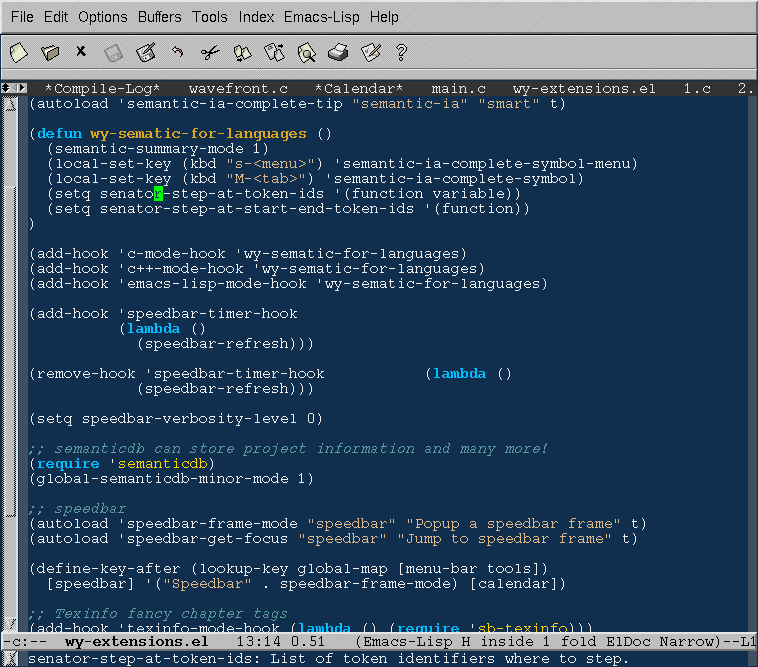Open the Tools menu

point(210,17)
